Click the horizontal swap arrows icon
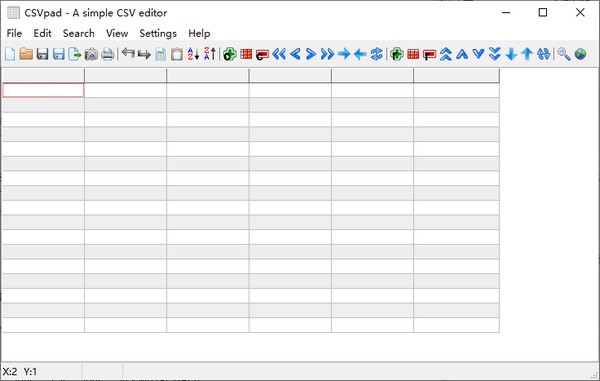 coord(377,54)
